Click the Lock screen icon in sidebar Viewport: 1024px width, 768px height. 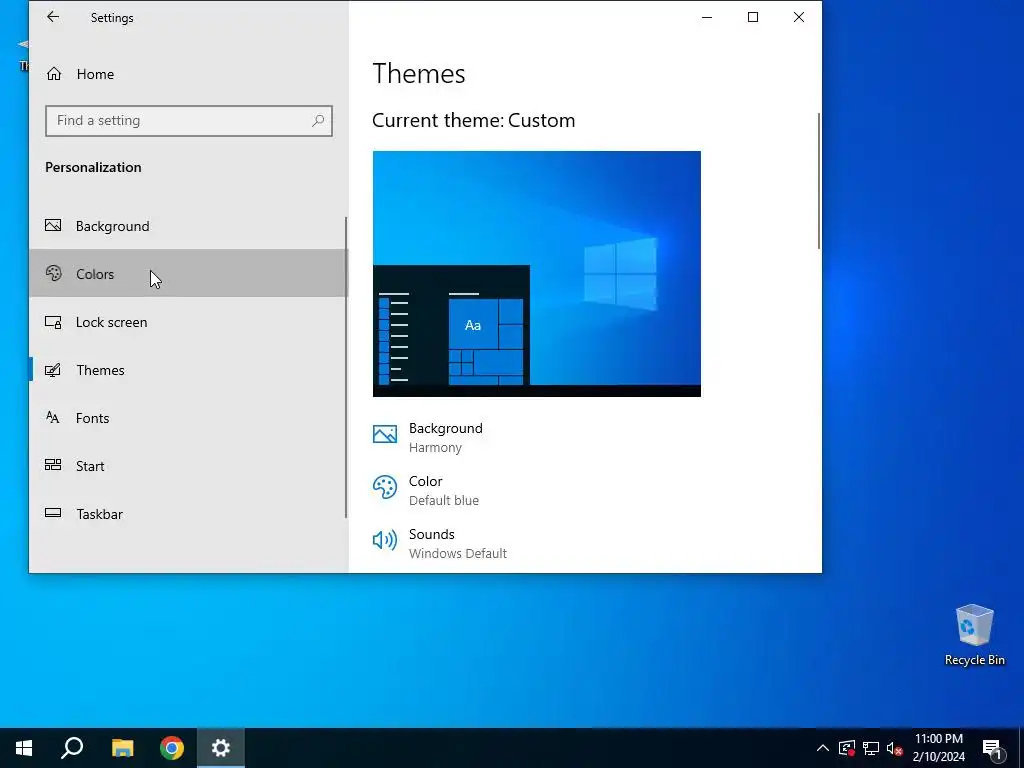point(53,322)
